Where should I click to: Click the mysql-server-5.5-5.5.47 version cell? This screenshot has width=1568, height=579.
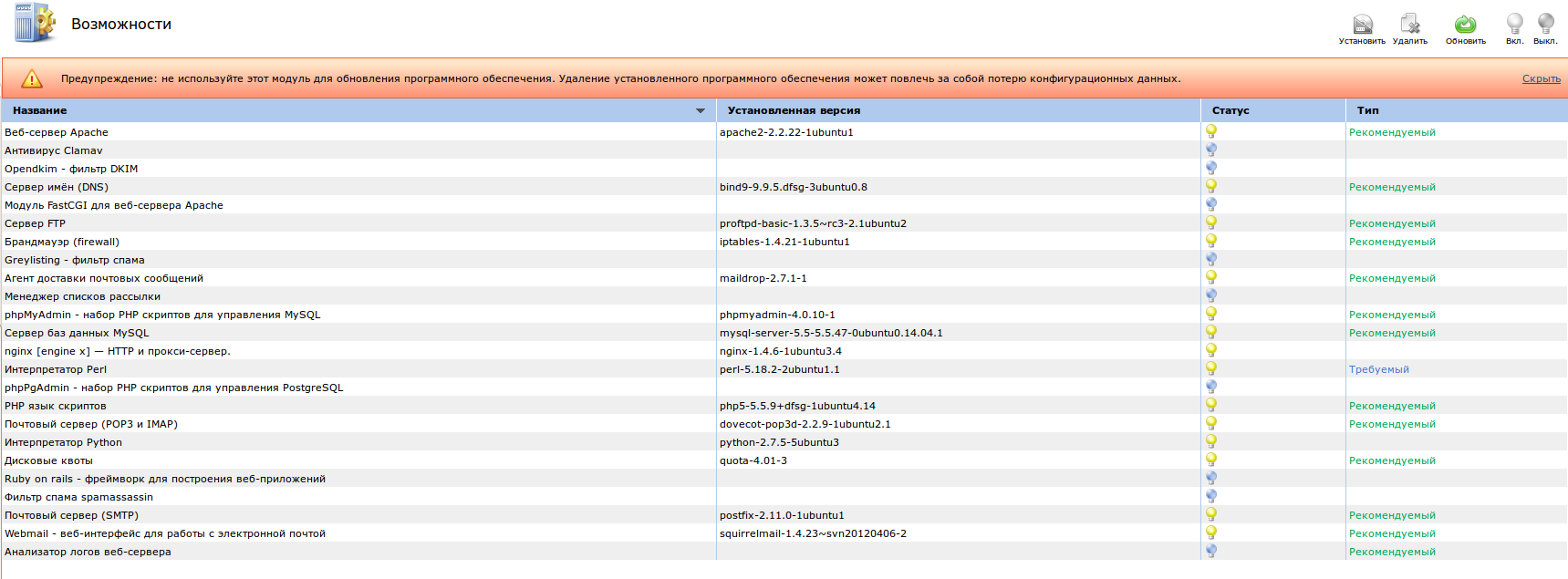pyautogui.click(x=831, y=333)
